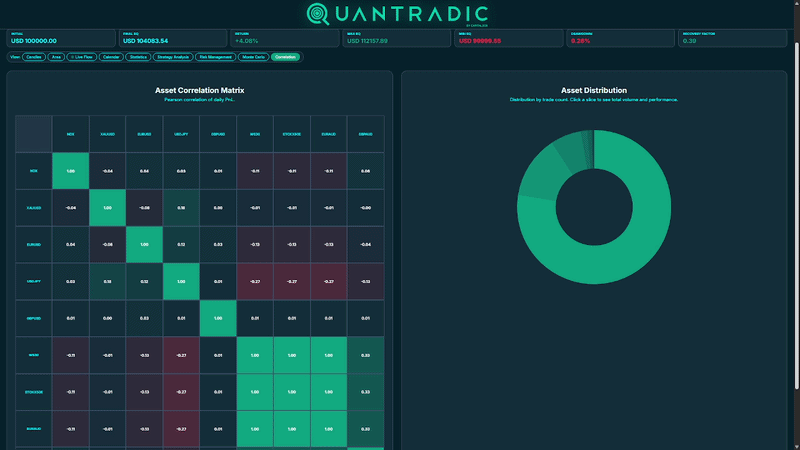Image resolution: width=800 pixels, height=450 pixels.
Task: Switch to the Candles view
Action: [34, 57]
